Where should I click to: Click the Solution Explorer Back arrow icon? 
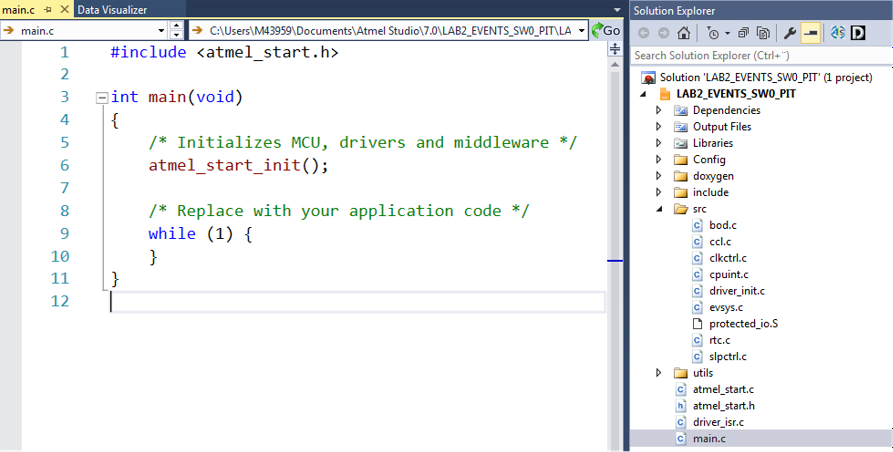(644, 33)
